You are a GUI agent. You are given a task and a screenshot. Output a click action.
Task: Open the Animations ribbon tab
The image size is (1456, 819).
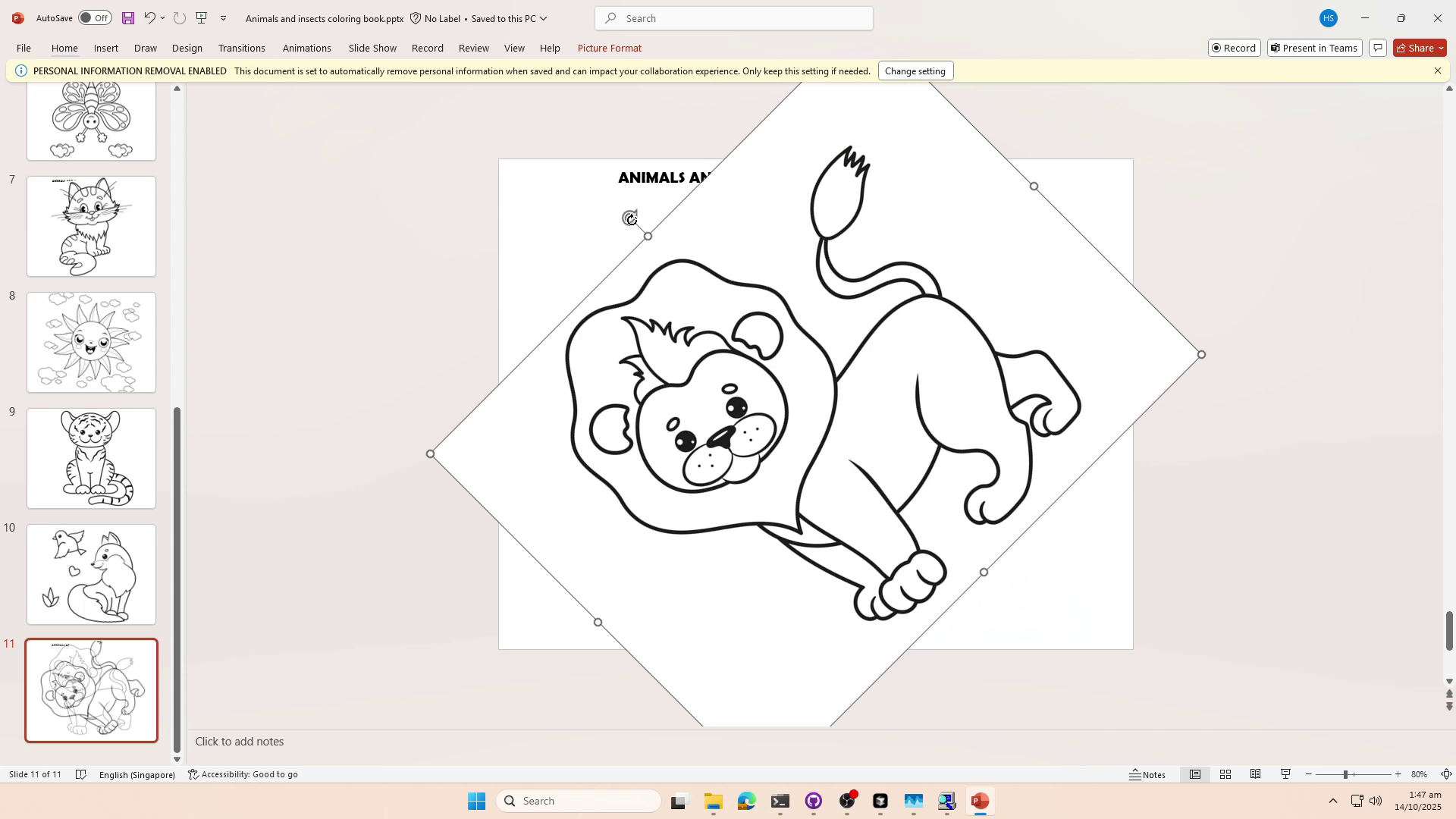pos(306,48)
